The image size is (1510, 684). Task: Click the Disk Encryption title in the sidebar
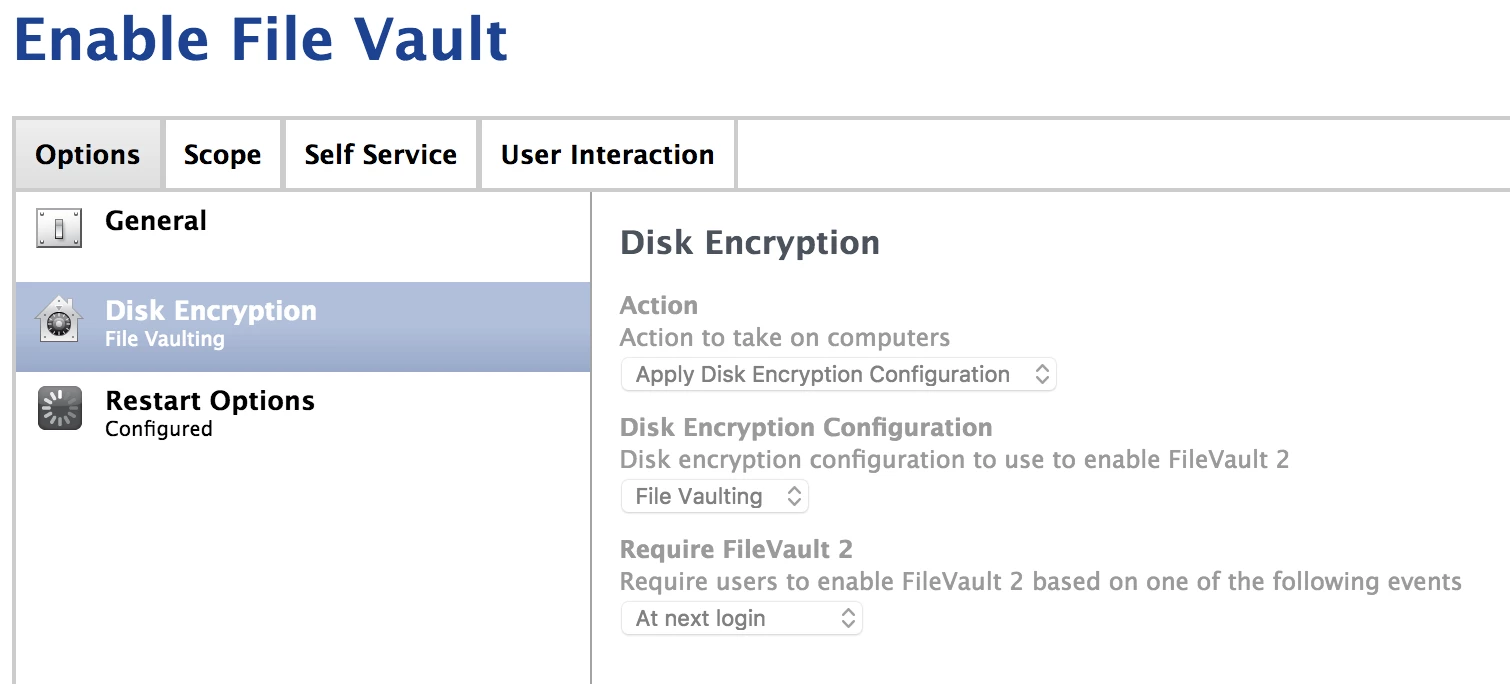coord(211,311)
